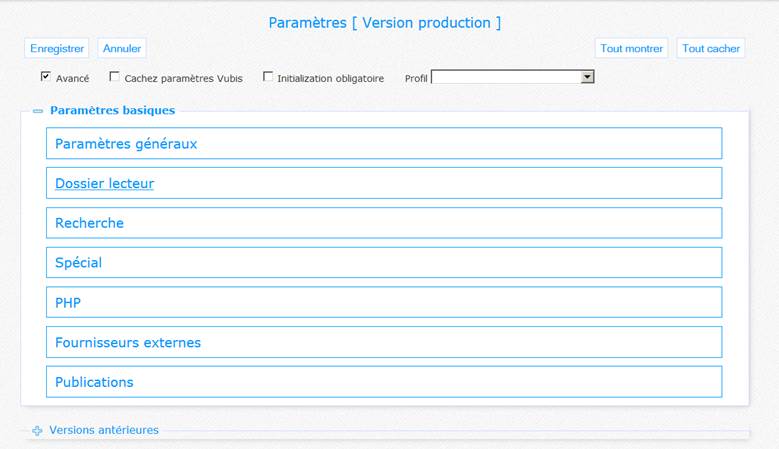This screenshot has width=779, height=449.
Task: Click the Paramètres basiques heading
Action: [113, 110]
